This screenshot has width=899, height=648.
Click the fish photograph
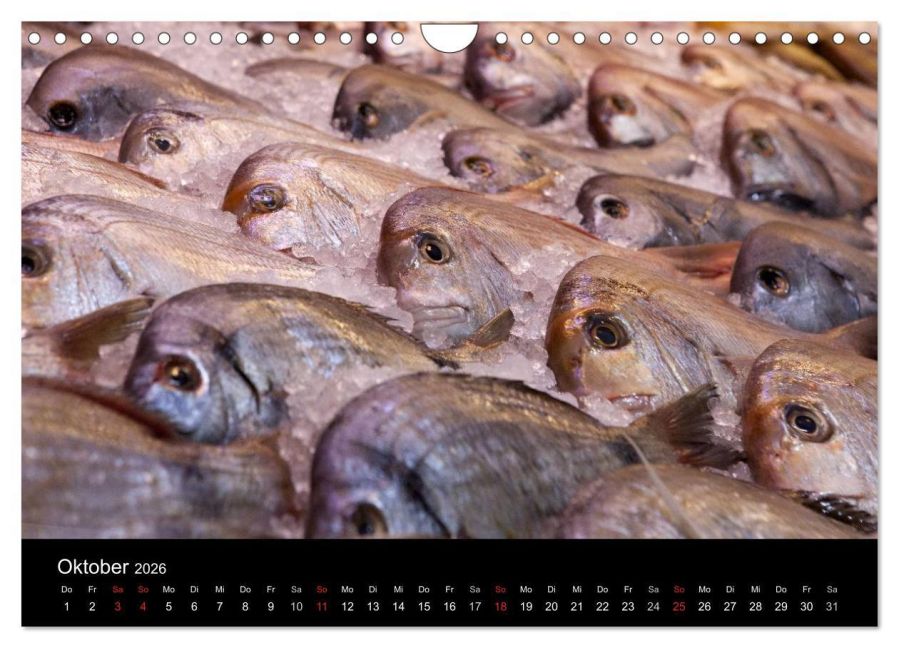tap(450, 280)
